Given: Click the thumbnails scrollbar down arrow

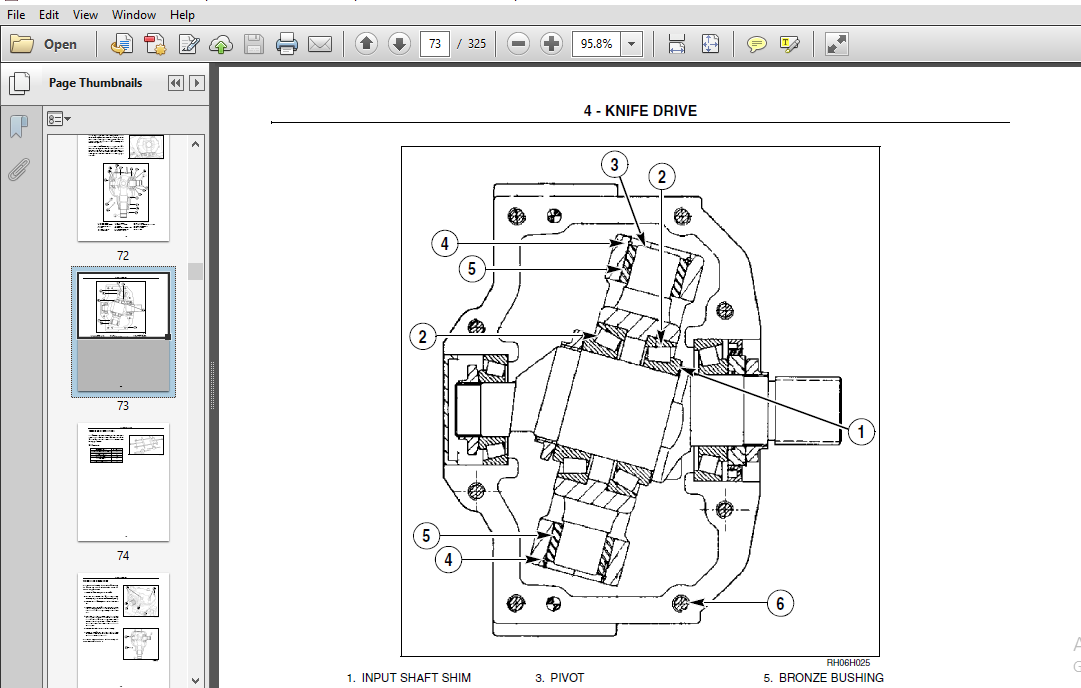Looking at the screenshot, I should tap(196, 680).
